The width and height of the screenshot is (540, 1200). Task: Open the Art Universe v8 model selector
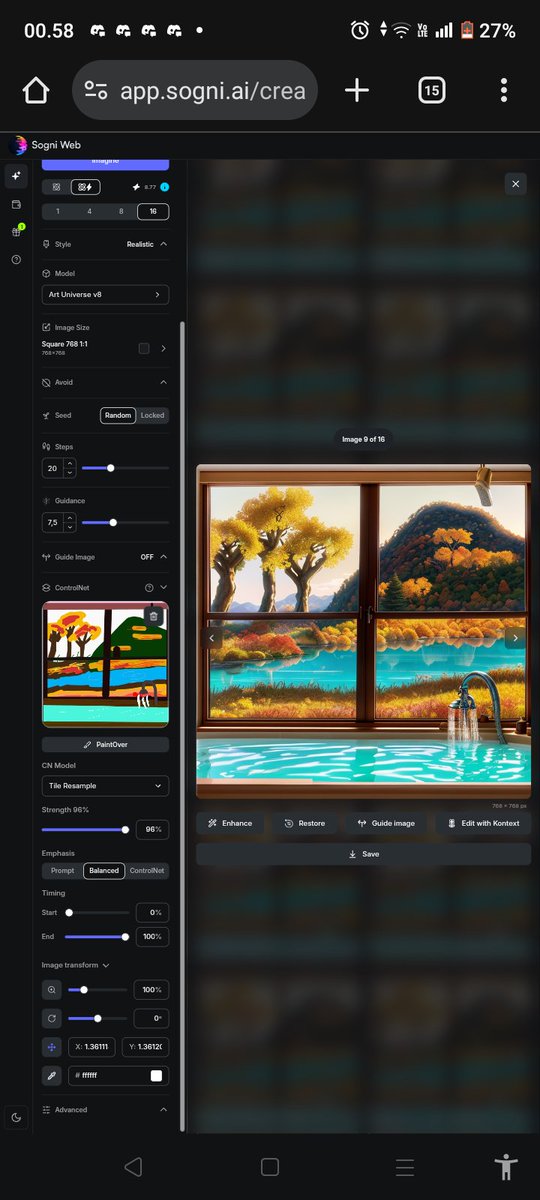tap(105, 295)
